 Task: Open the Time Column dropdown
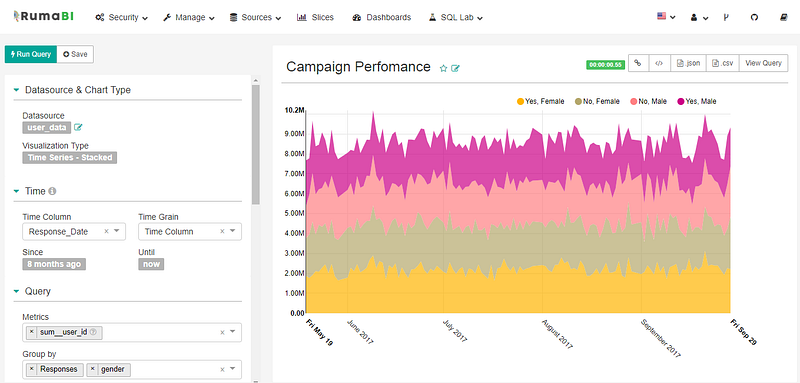(74, 232)
